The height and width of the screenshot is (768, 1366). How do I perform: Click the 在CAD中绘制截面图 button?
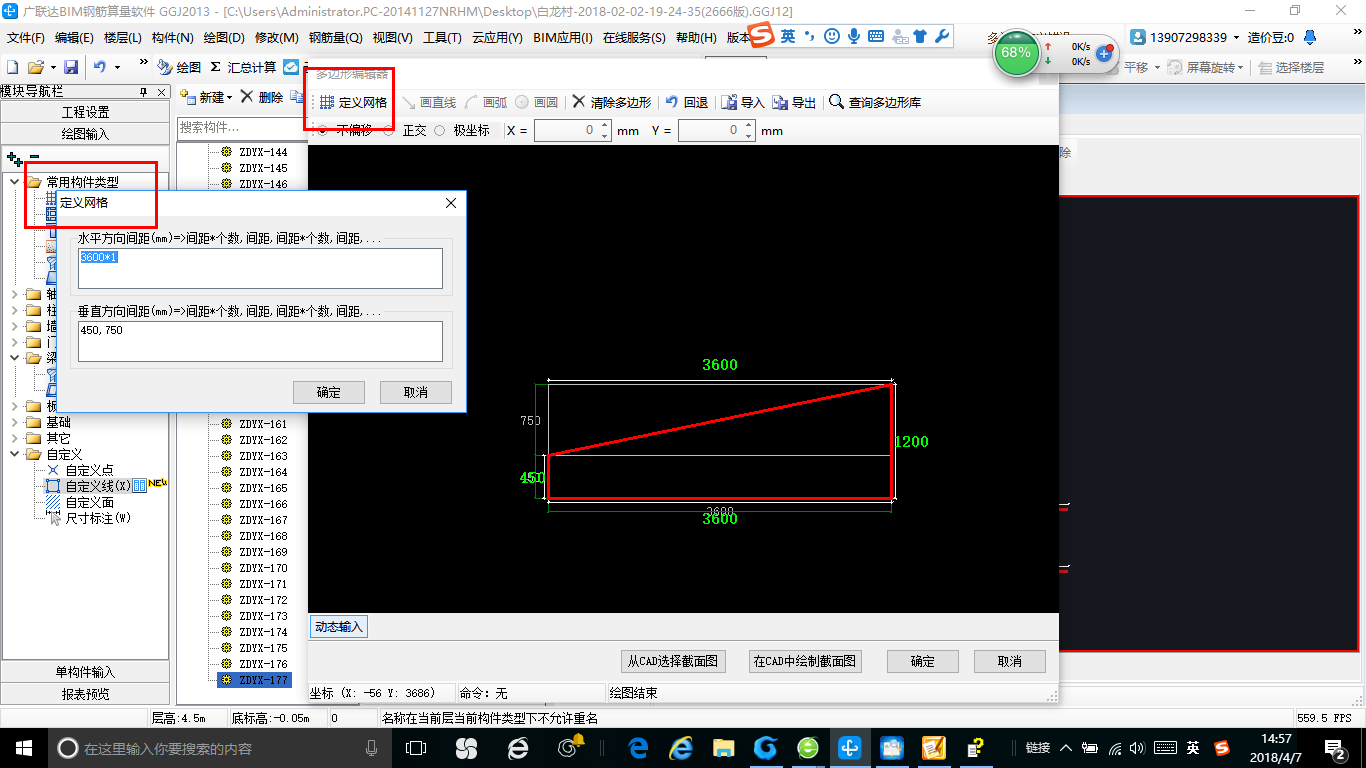click(806, 661)
